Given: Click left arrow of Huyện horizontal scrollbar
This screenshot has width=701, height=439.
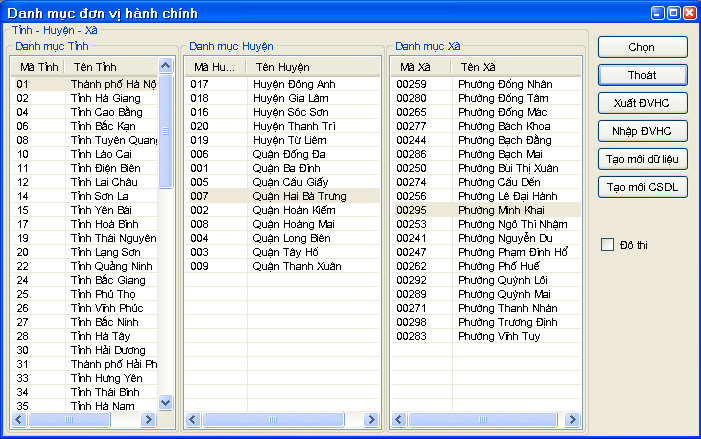Looking at the screenshot, I should (193, 419).
